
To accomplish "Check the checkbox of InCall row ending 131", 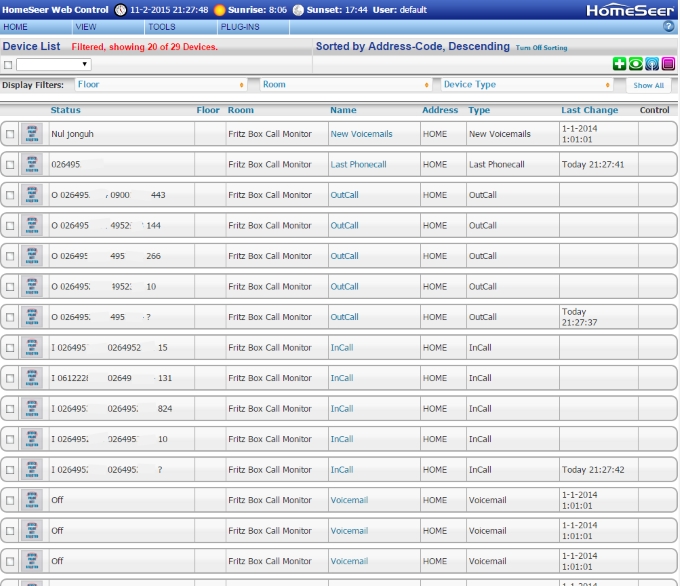I will pyautogui.click(x=10, y=378).
